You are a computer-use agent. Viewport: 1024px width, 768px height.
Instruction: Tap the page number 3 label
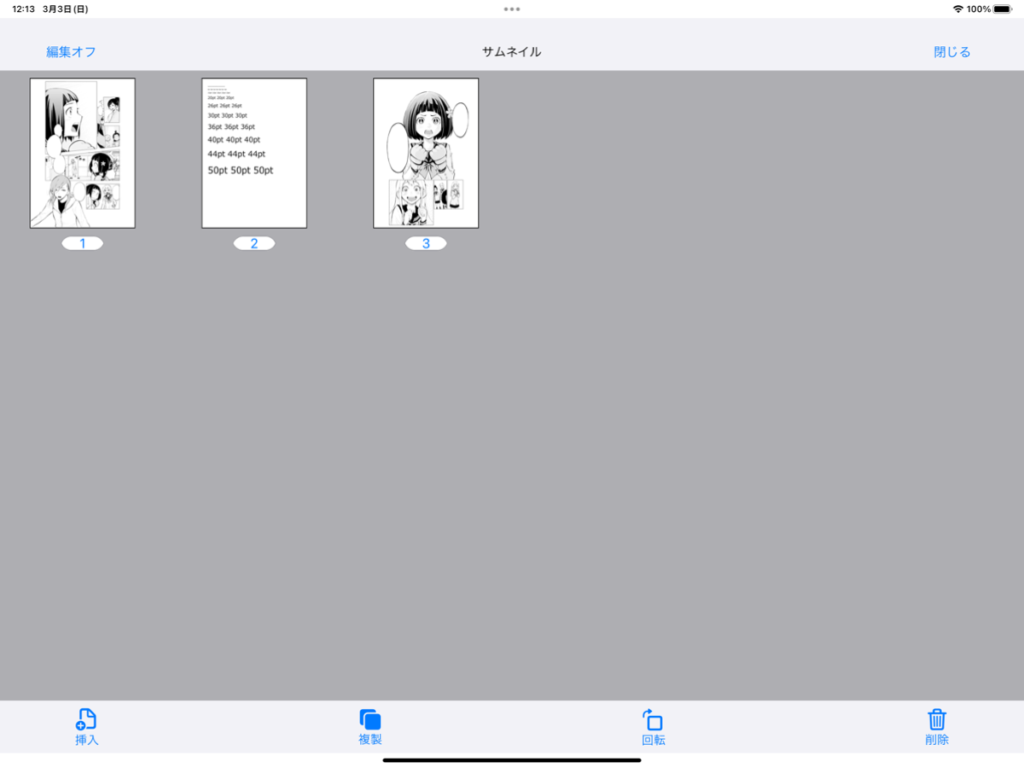point(426,244)
